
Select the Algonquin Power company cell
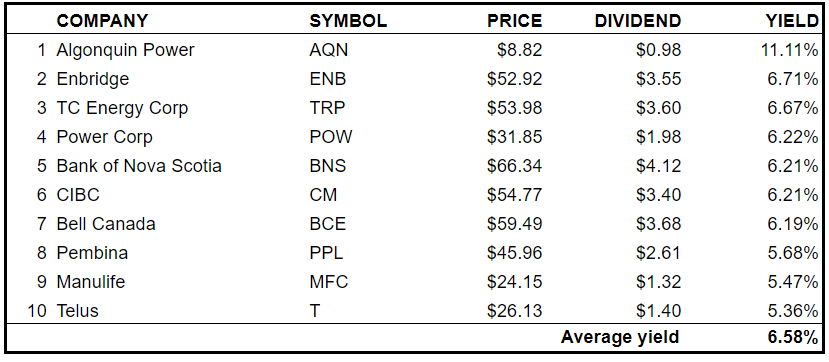(125, 50)
